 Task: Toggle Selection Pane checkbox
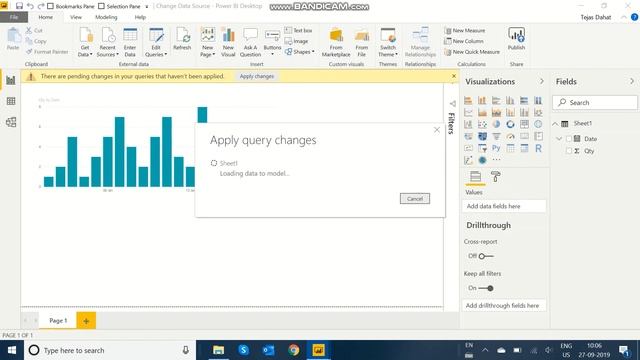pyautogui.click(x=102, y=6)
